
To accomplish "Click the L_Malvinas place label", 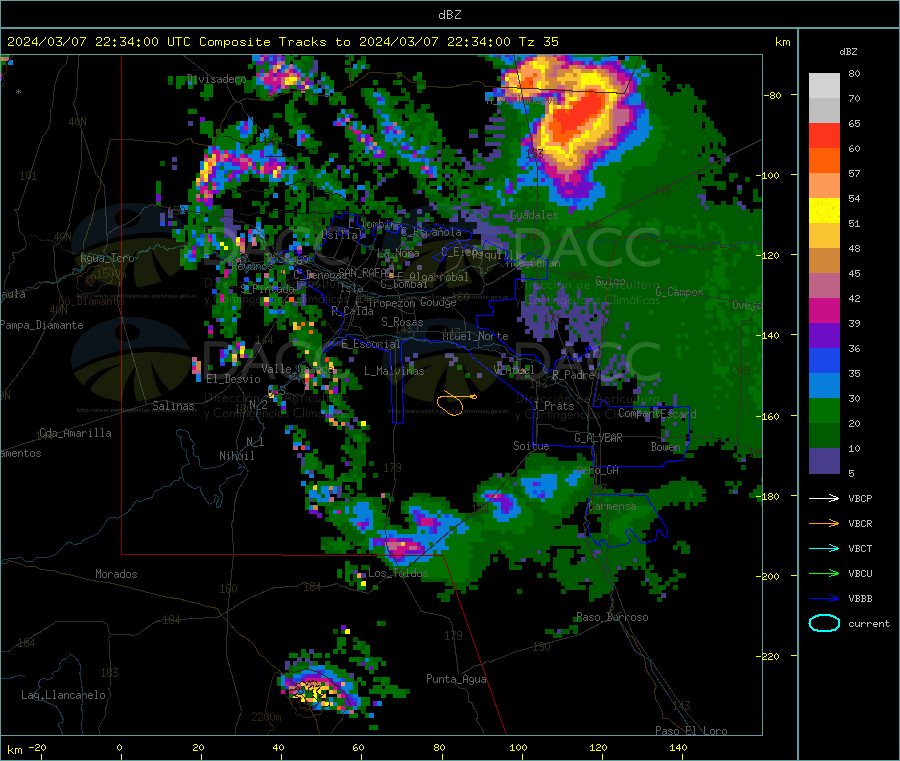I will point(394,371).
